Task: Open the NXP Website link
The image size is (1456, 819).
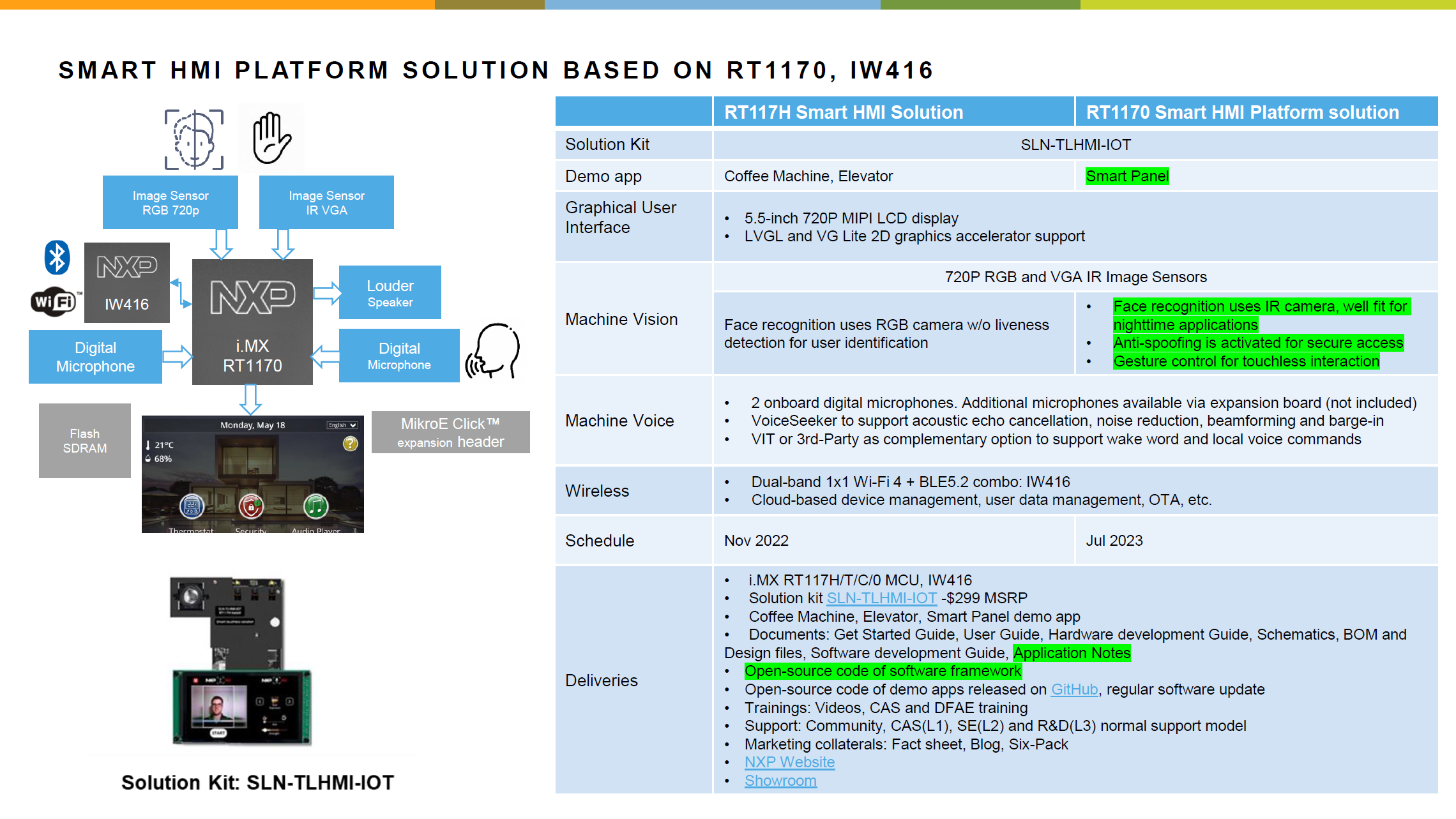Action: click(x=789, y=762)
